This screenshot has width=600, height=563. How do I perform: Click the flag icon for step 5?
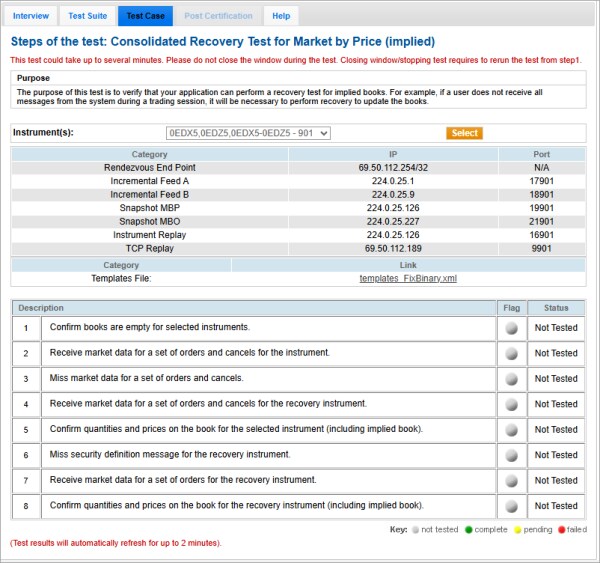pyautogui.click(x=511, y=430)
